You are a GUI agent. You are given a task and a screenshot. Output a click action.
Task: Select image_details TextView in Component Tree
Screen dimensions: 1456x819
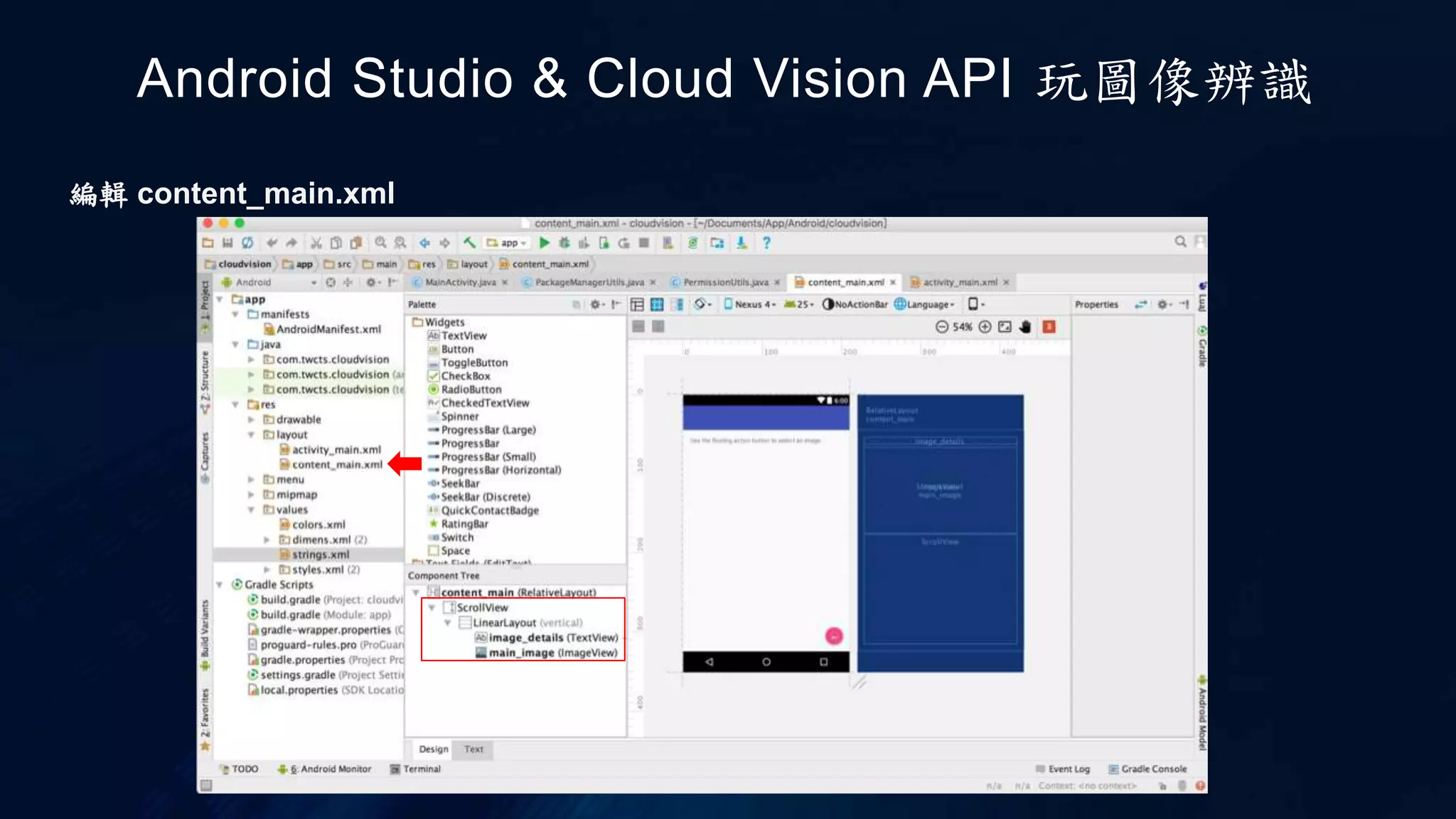point(546,638)
